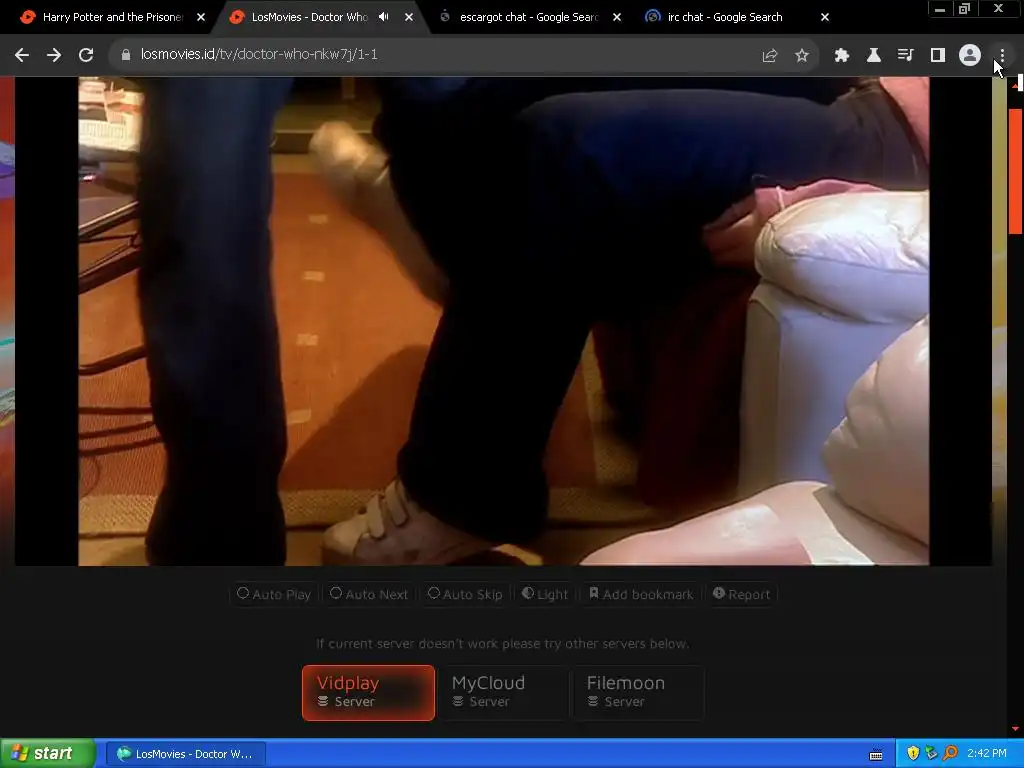
Task: Switch to escargot chat search tab
Action: tap(528, 17)
